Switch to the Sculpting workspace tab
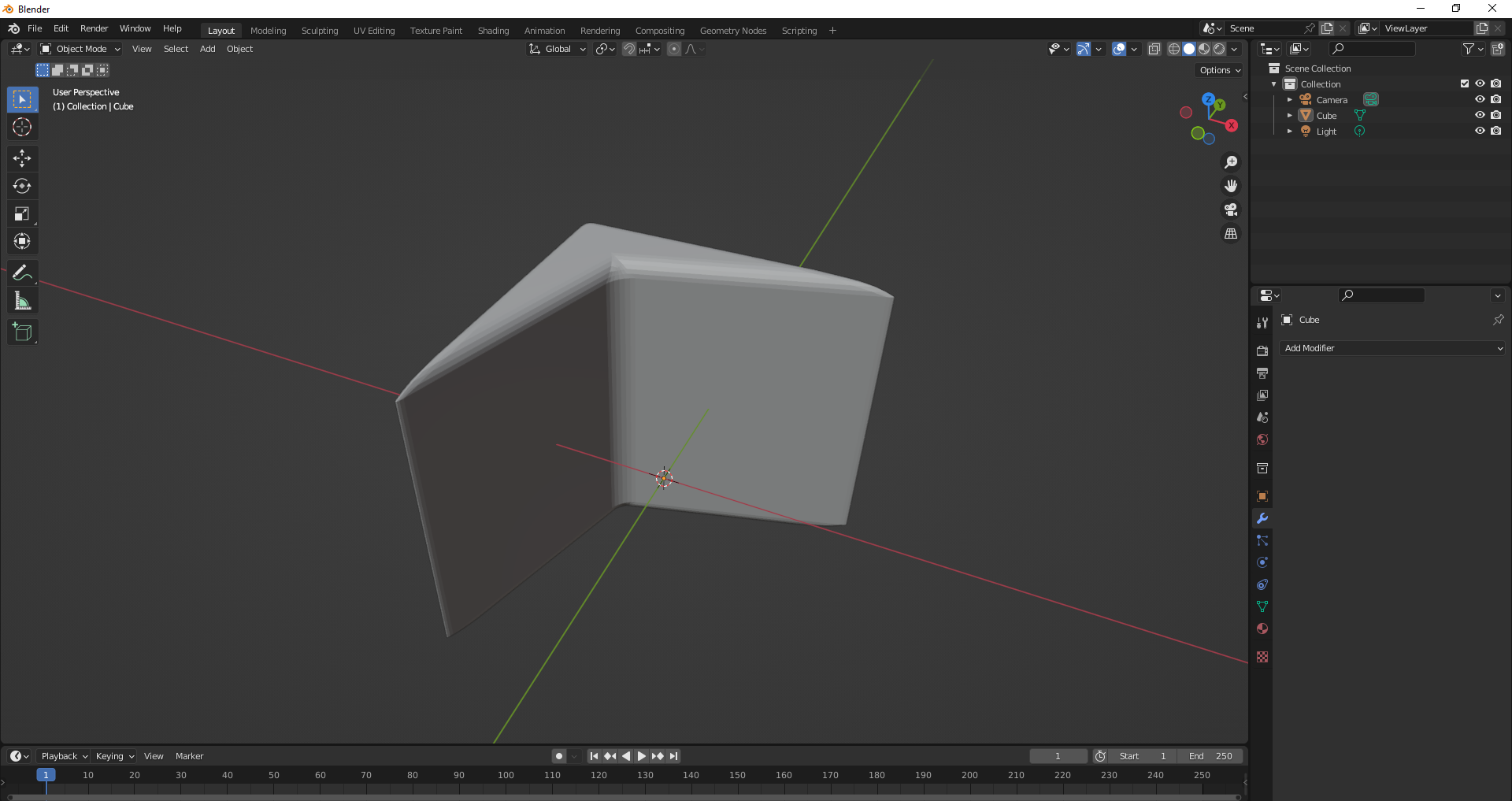Image resolution: width=1512 pixels, height=801 pixels. pyautogui.click(x=319, y=31)
